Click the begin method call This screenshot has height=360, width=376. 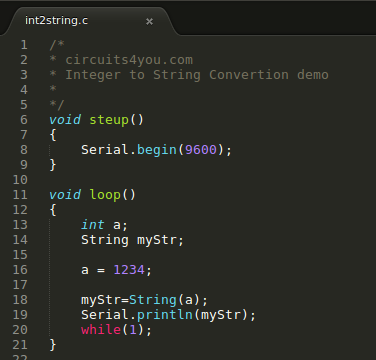(x=157, y=150)
